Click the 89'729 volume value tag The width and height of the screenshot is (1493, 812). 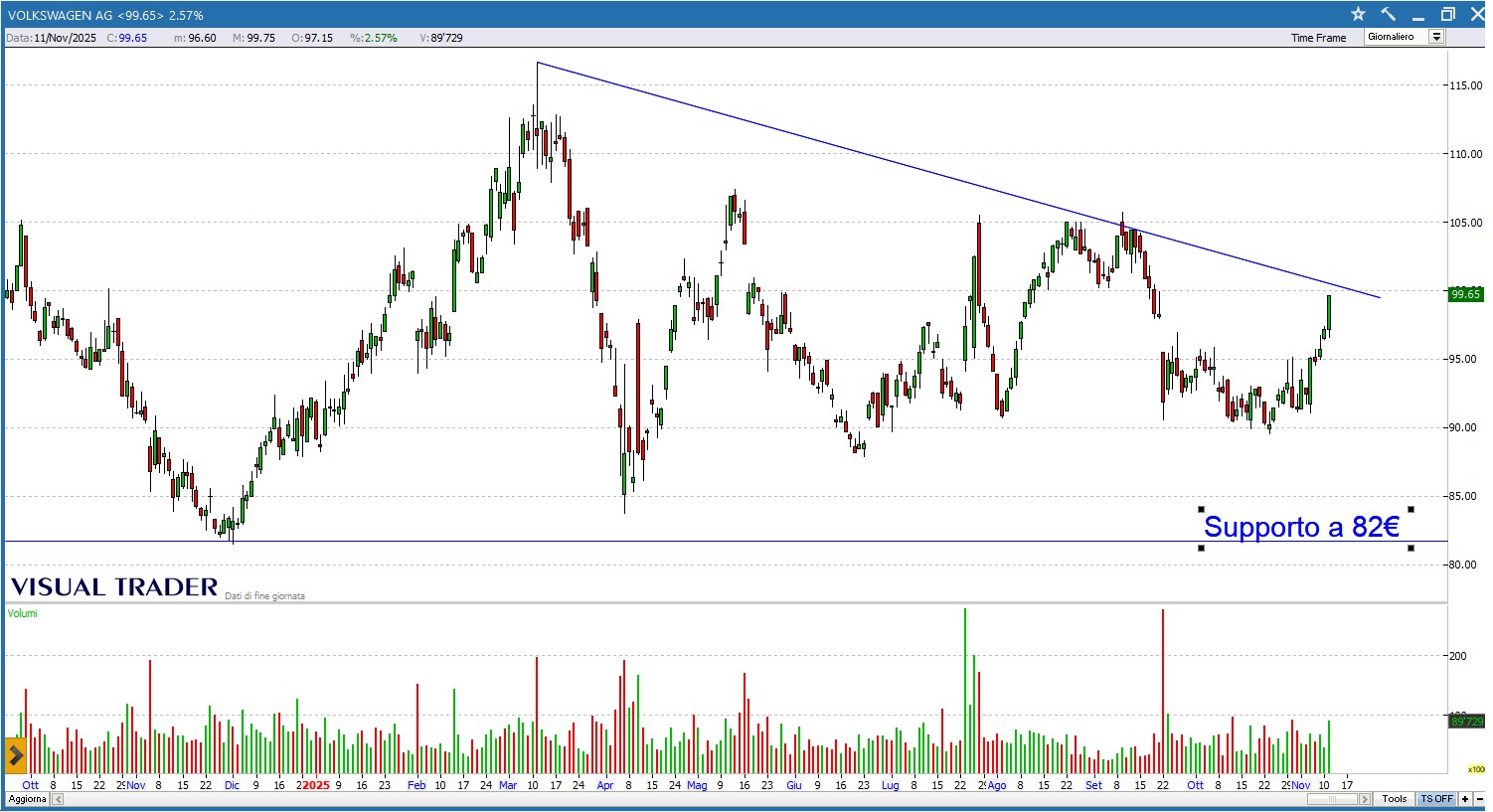click(x=1466, y=722)
